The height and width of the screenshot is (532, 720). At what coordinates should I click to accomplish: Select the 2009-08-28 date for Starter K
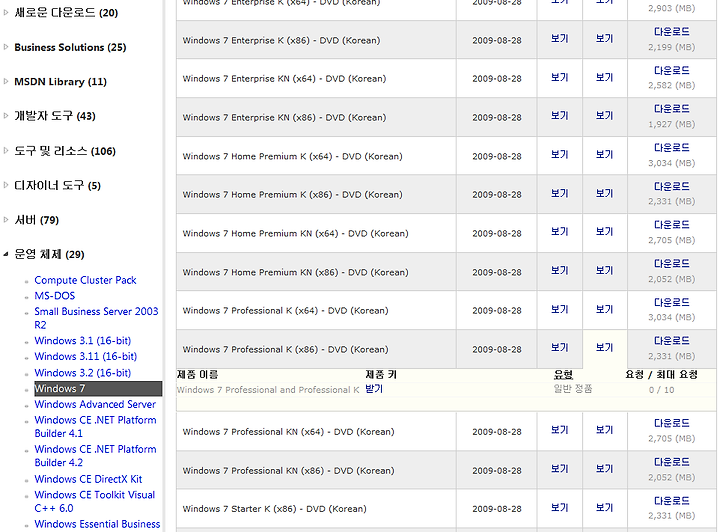497,509
